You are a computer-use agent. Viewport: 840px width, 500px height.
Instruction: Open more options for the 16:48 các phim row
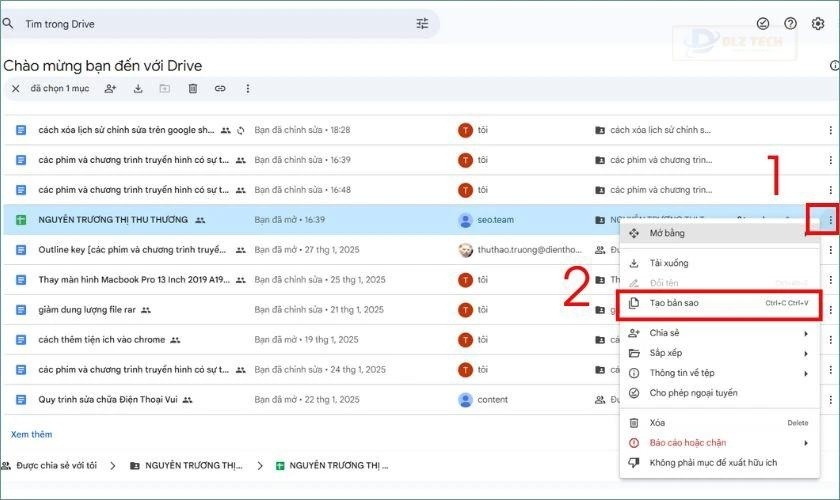tap(830, 190)
